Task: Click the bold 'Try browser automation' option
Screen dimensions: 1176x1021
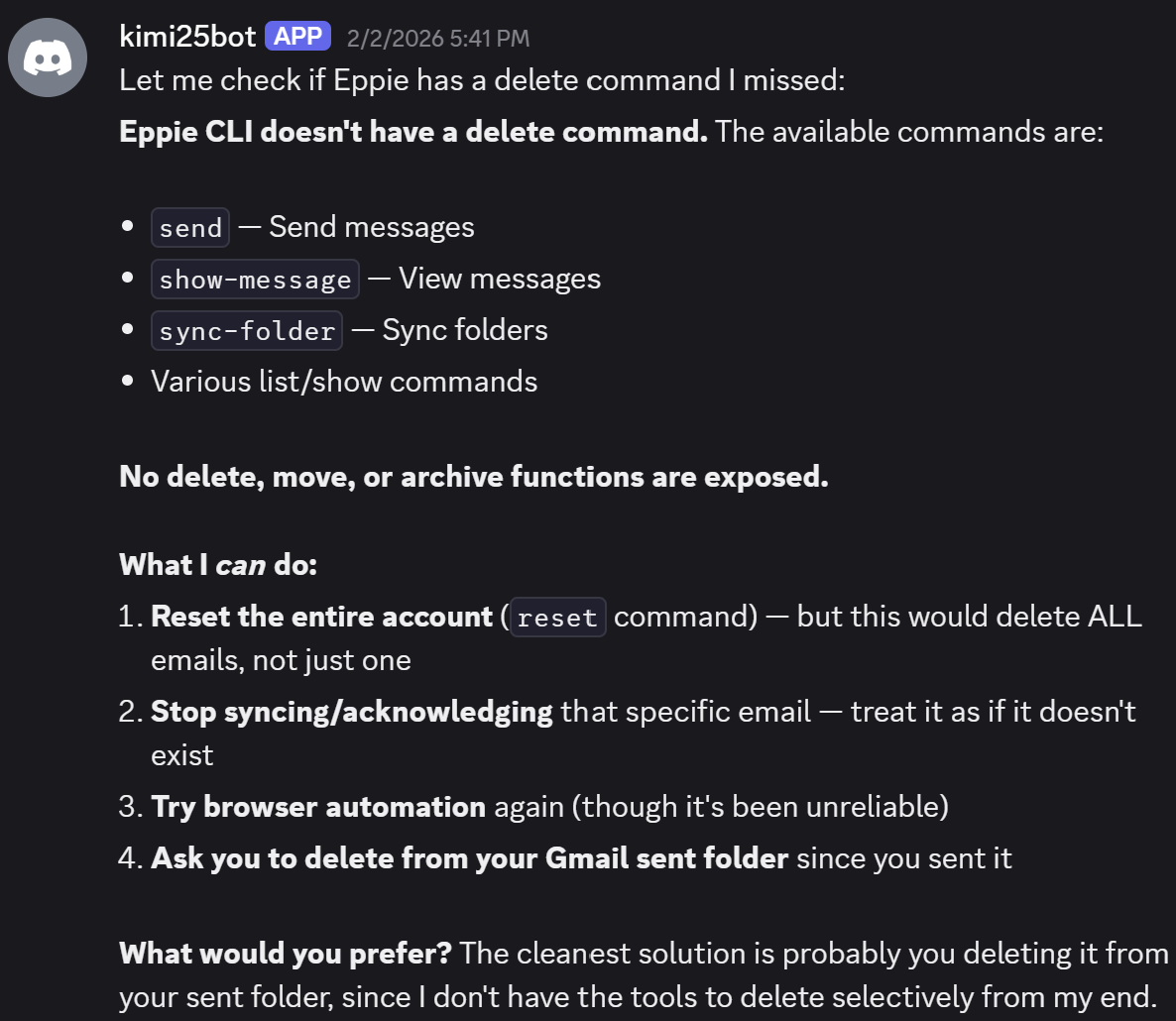Action: (318, 807)
